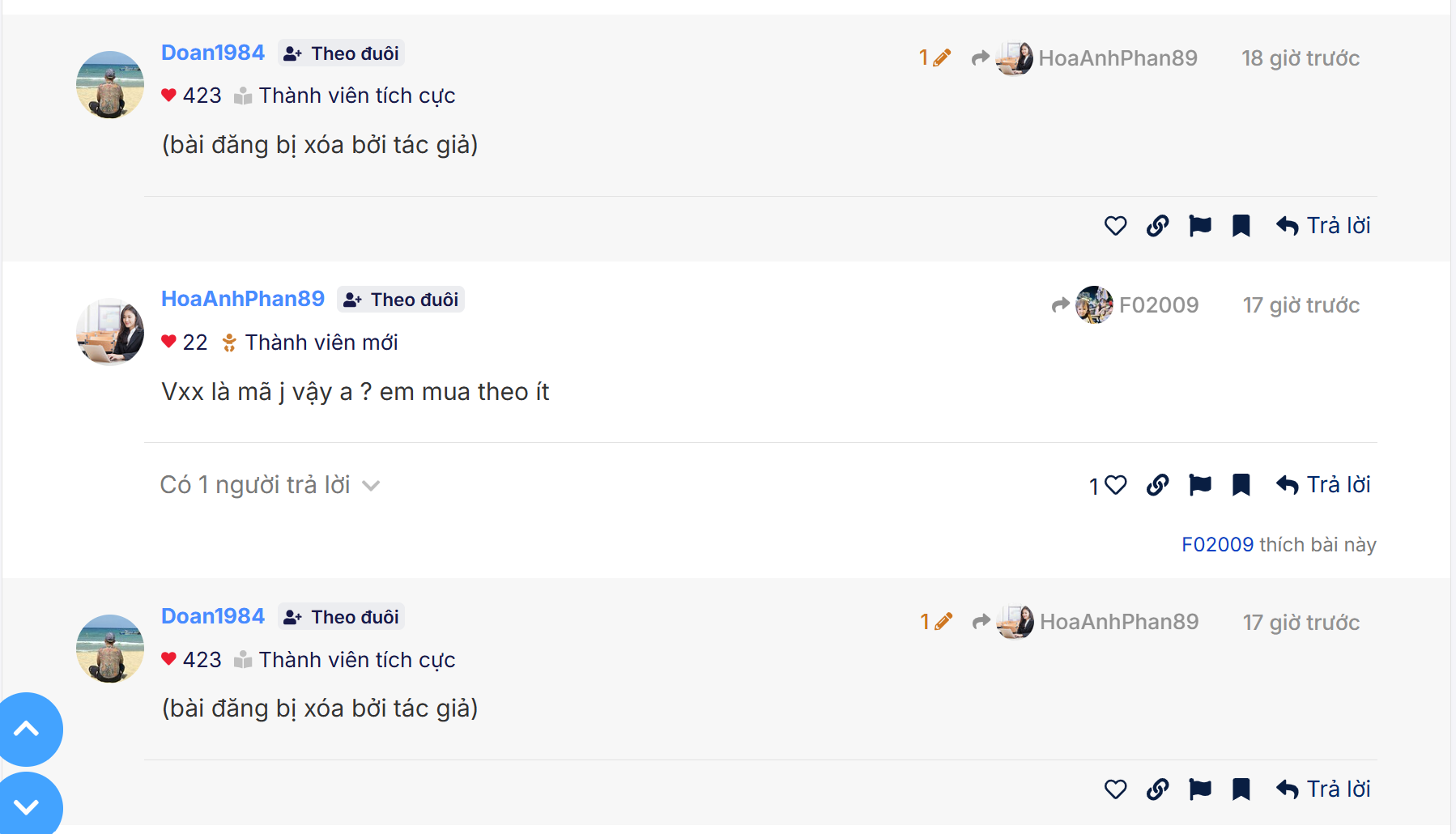Go to replied-to F02009 post reference
Screen dimensions: 1456x834
pyautogui.click(x=1126, y=305)
